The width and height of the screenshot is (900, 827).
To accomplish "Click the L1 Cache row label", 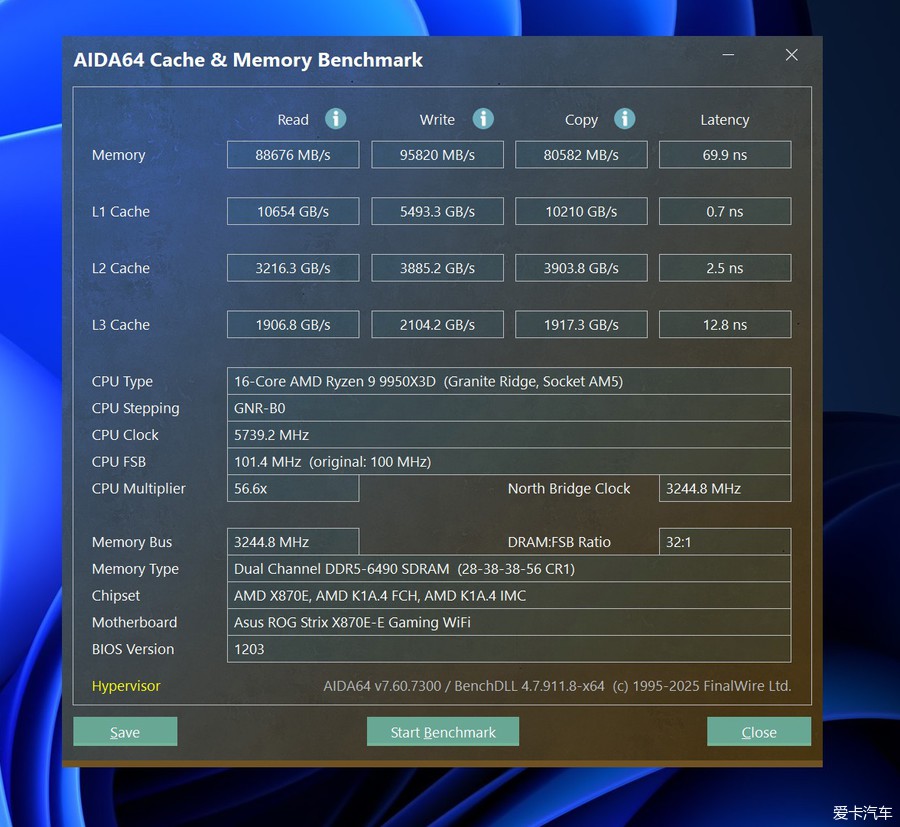I will coord(121,211).
